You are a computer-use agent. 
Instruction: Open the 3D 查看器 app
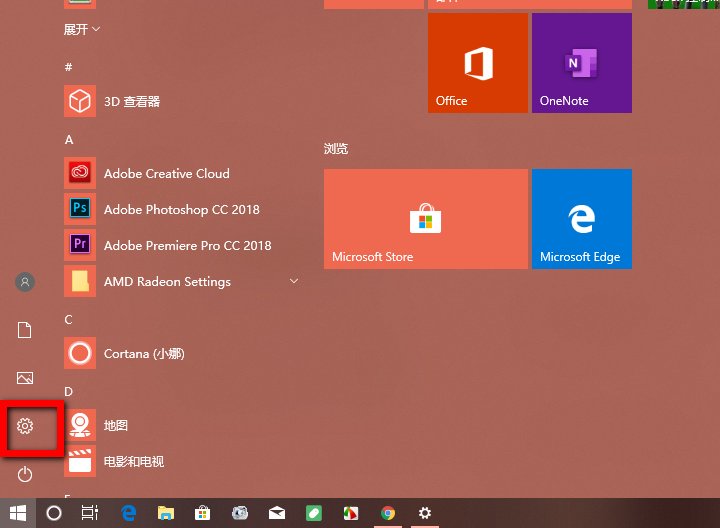click(131, 102)
